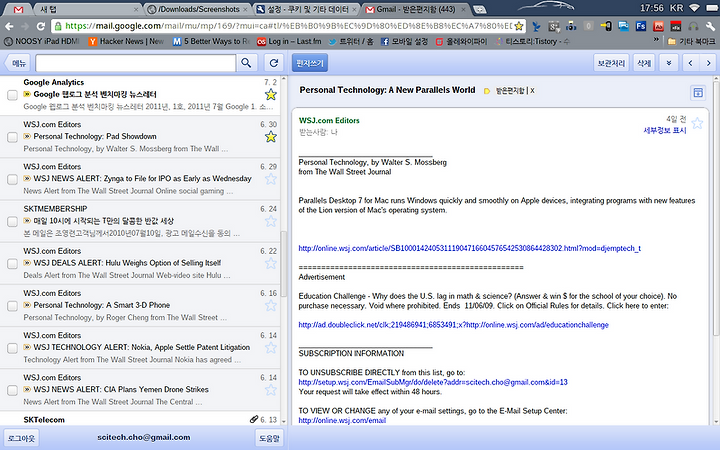Click the 로그아웃 sign out button

point(21,438)
